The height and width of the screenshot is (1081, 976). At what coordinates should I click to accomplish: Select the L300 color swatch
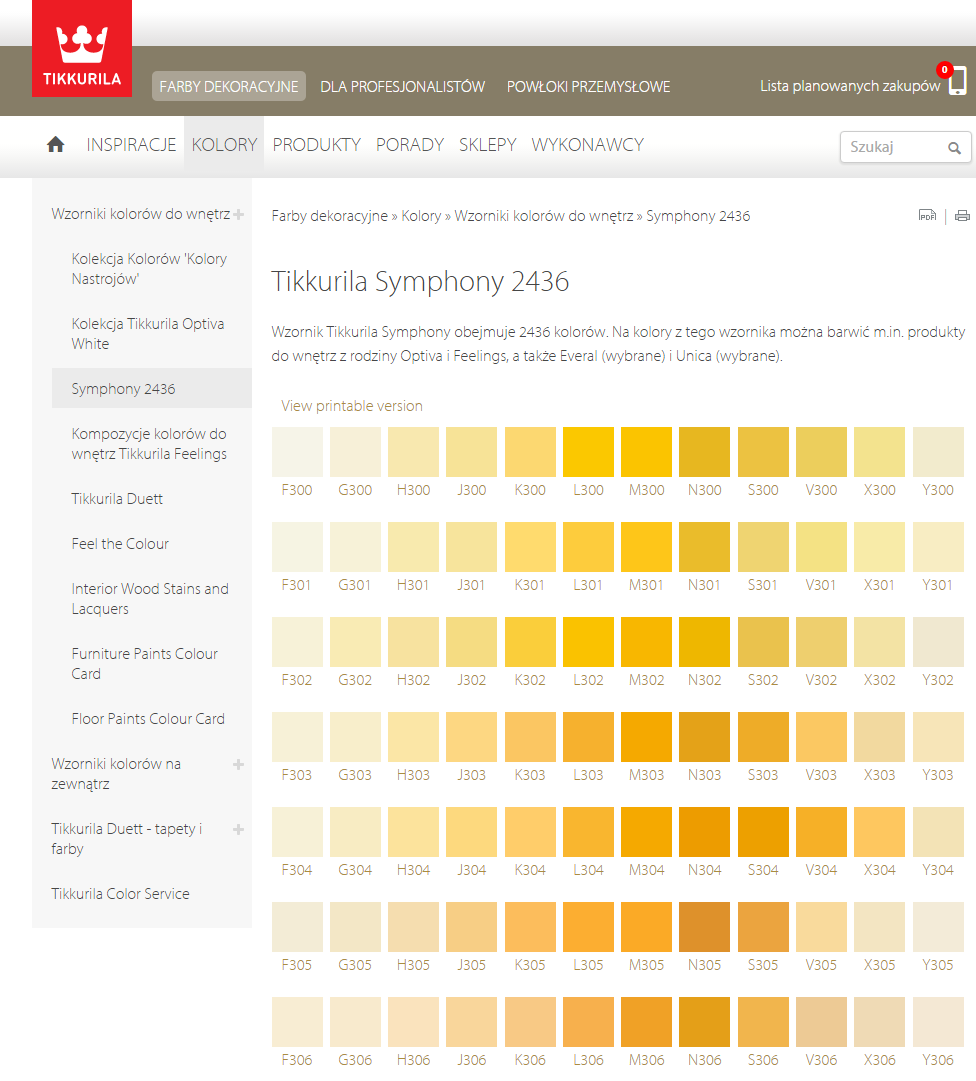click(x=588, y=452)
